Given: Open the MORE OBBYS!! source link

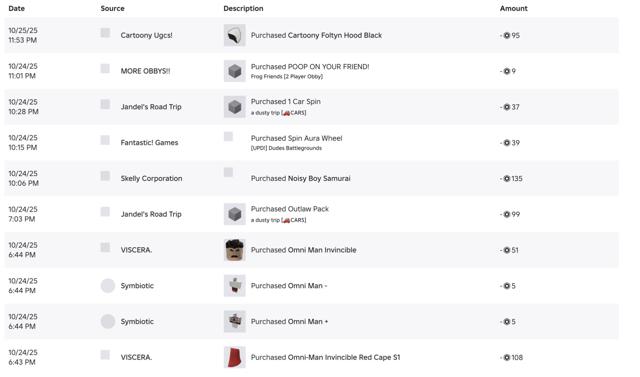Looking at the screenshot, I should pos(145,71).
